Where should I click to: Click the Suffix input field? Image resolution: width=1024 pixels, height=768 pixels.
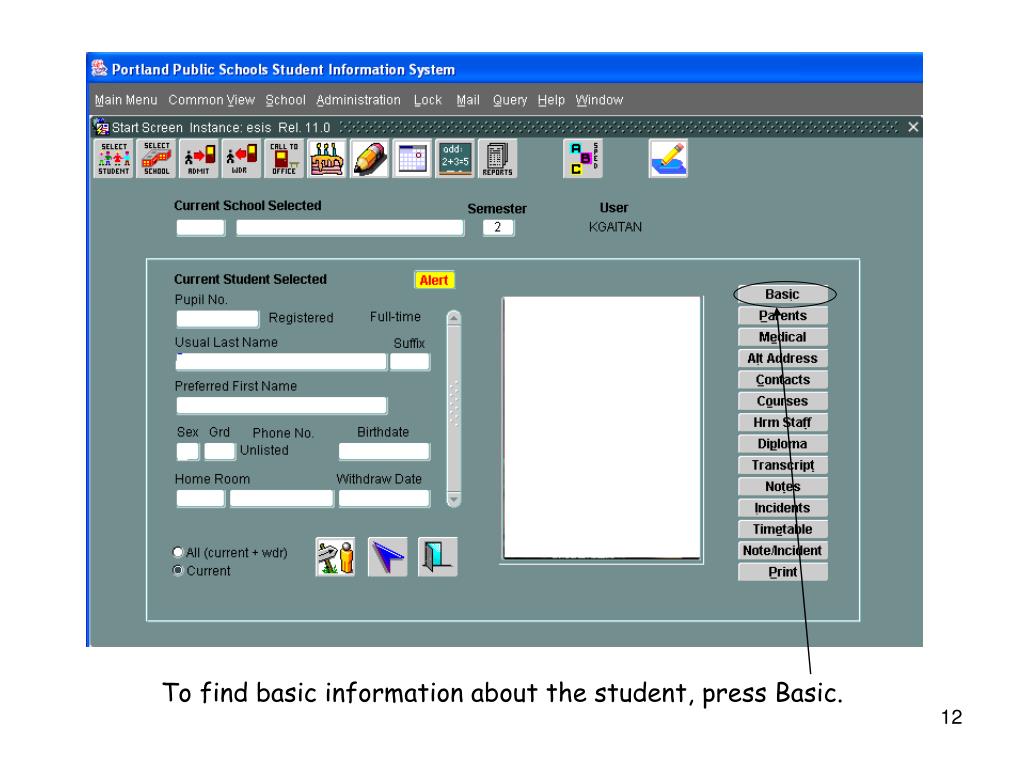point(409,362)
